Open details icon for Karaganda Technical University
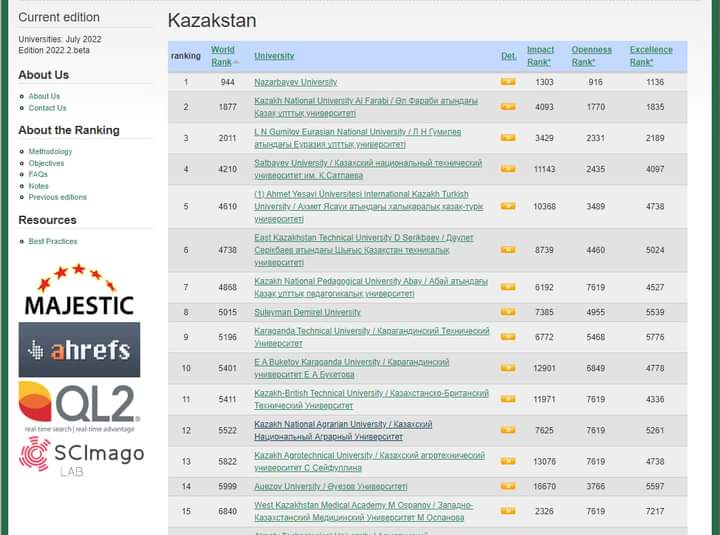This screenshot has width=720, height=535. pyautogui.click(x=508, y=337)
